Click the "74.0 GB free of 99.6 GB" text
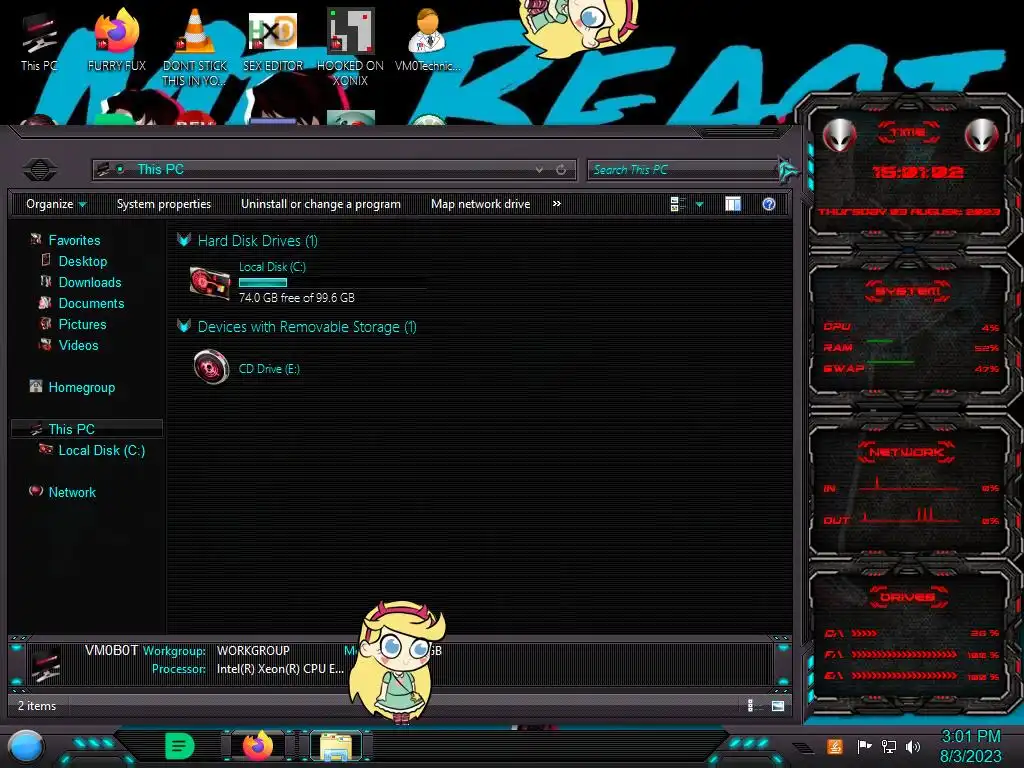The height and width of the screenshot is (768, 1024). [296, 297]
